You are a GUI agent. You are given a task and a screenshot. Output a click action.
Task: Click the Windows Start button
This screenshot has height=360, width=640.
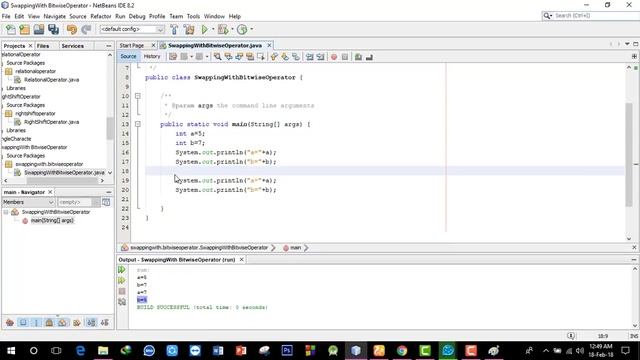pos(11,350)
